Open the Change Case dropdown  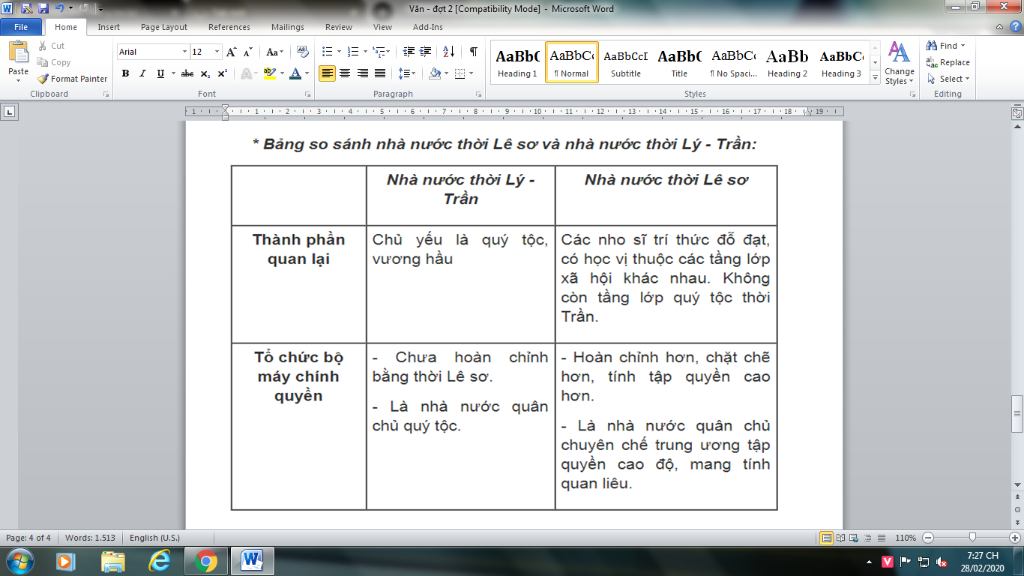tap(275, 52)
